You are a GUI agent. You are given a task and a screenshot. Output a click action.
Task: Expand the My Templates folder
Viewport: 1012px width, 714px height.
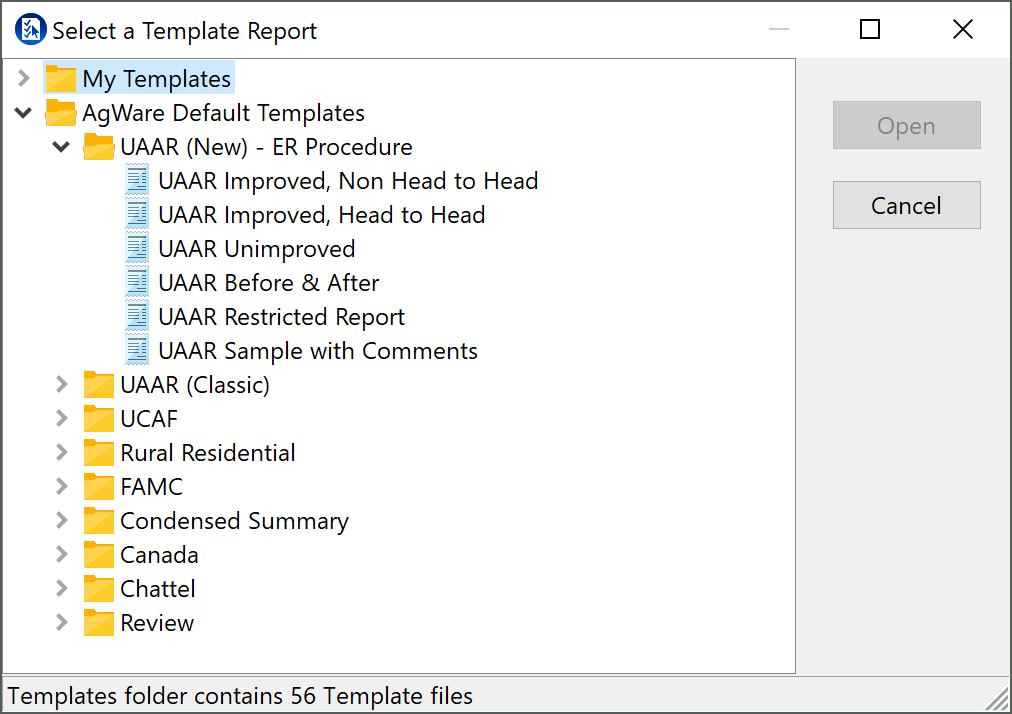[x=24, y=78]
